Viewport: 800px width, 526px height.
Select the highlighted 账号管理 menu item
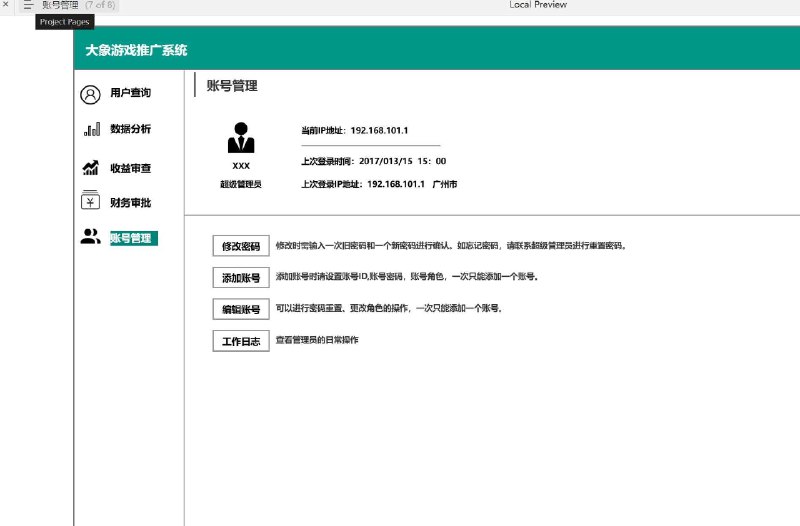(134, 238)
